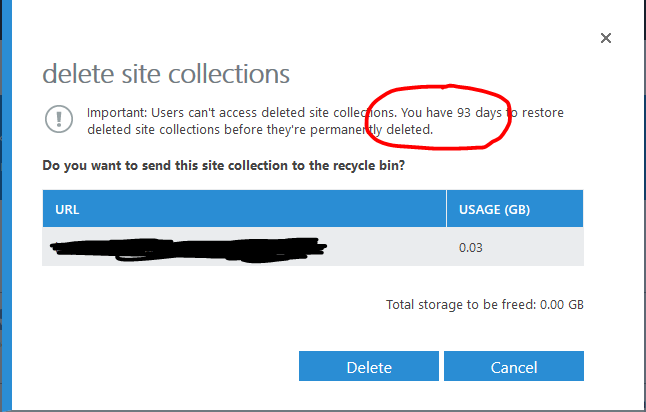Click the '93 days' text in the notice

pyautogui.click(x=474, y=113)
